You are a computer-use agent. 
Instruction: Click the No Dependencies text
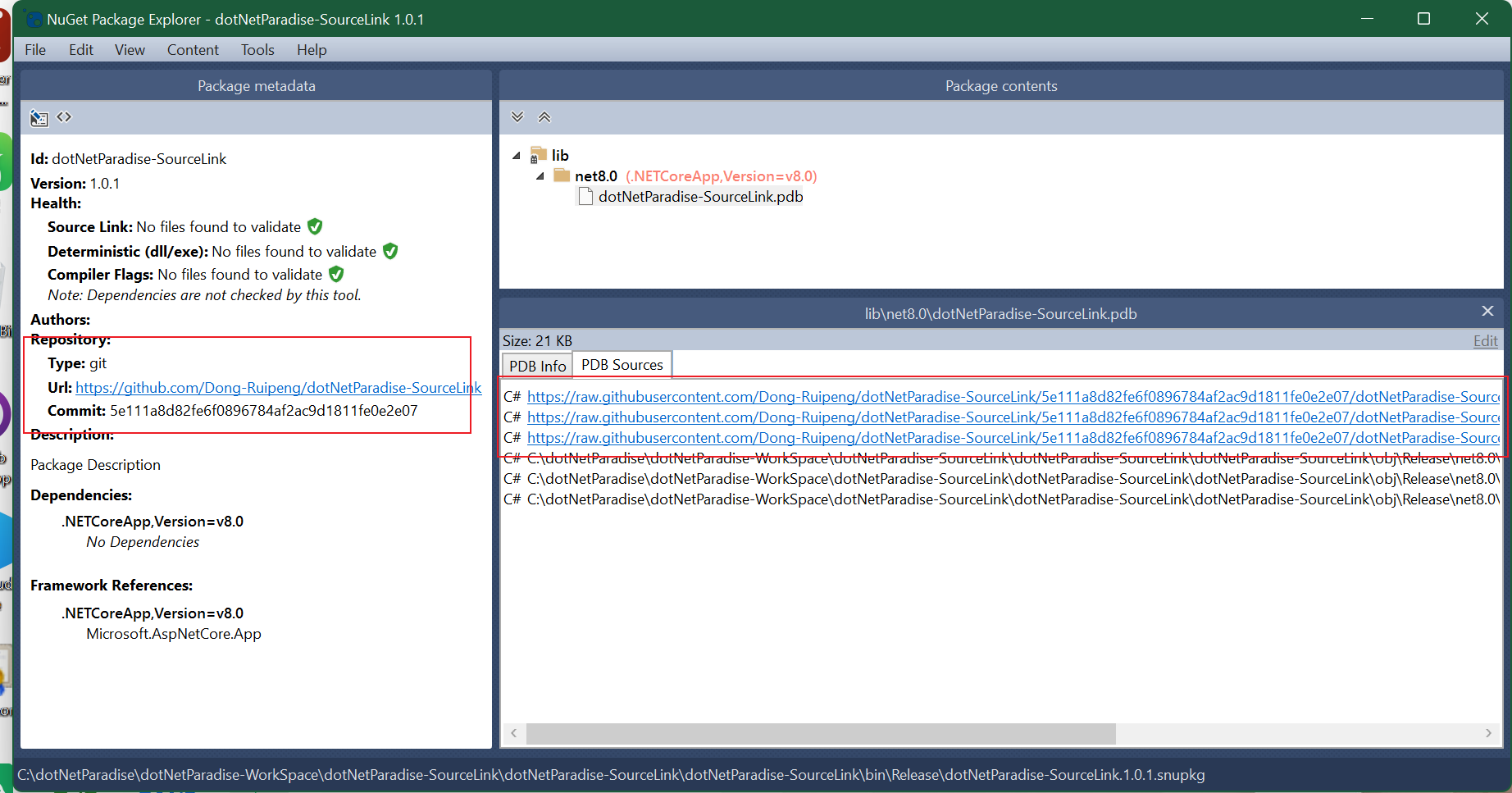143,542
